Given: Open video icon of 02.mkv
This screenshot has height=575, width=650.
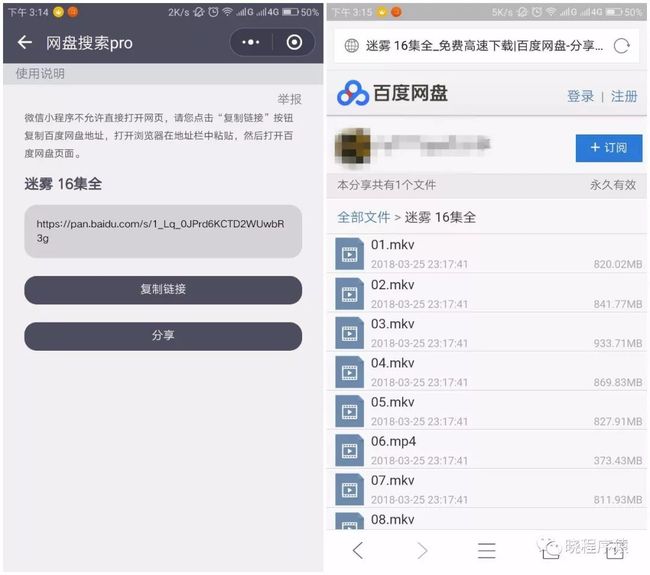Looking at the screenshot, I should (349, 294).
